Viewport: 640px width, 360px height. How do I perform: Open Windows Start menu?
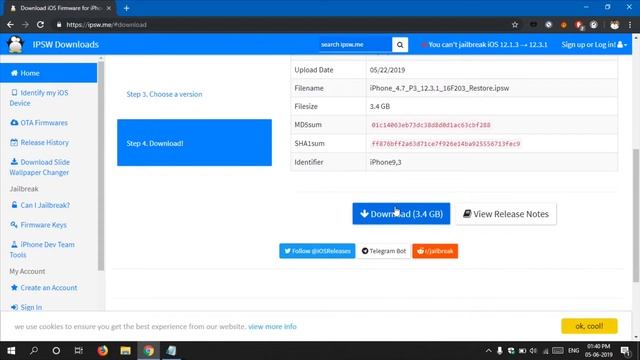[11, 351]
